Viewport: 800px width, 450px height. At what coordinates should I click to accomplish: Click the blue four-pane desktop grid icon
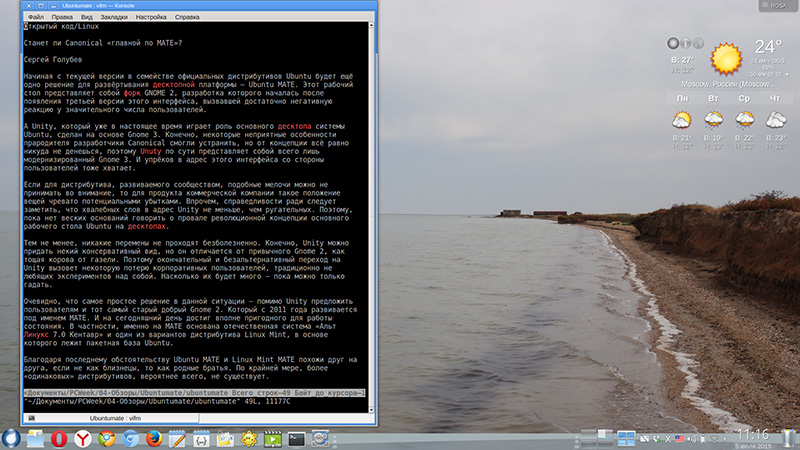coord(626,439)
